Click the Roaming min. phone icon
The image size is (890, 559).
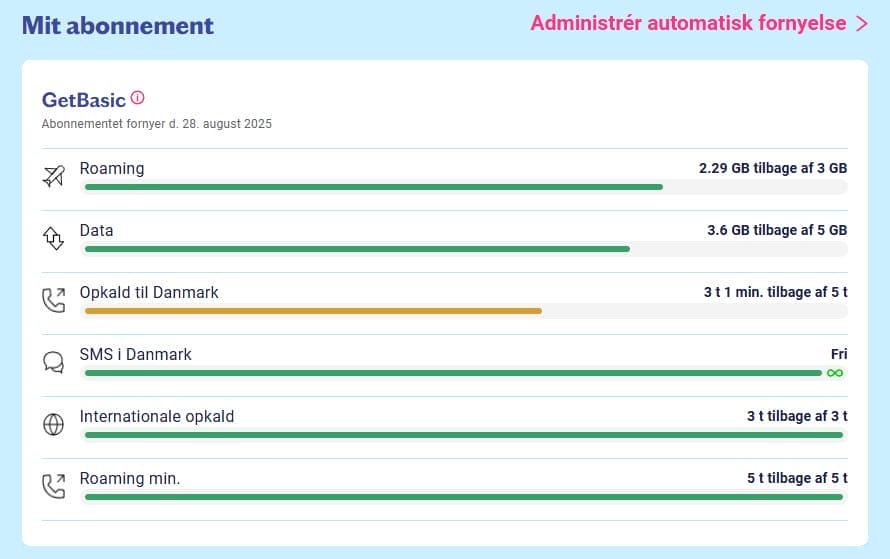tap(53, 486)
